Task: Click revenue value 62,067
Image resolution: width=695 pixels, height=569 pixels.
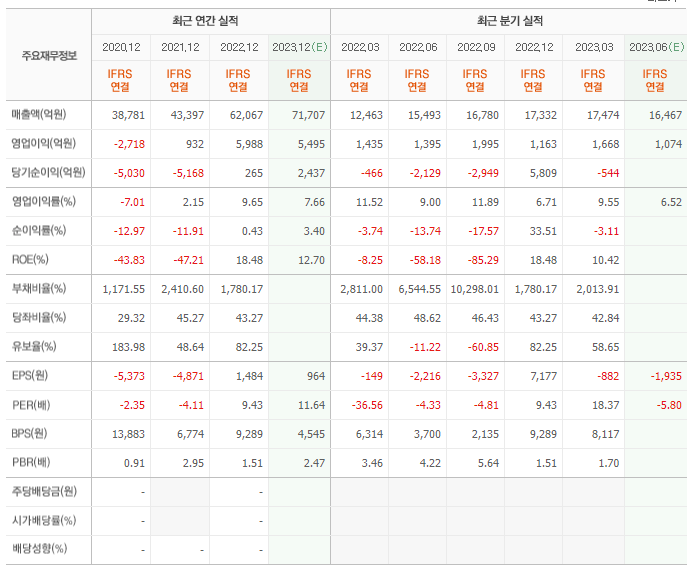Action: click(246, 115)
